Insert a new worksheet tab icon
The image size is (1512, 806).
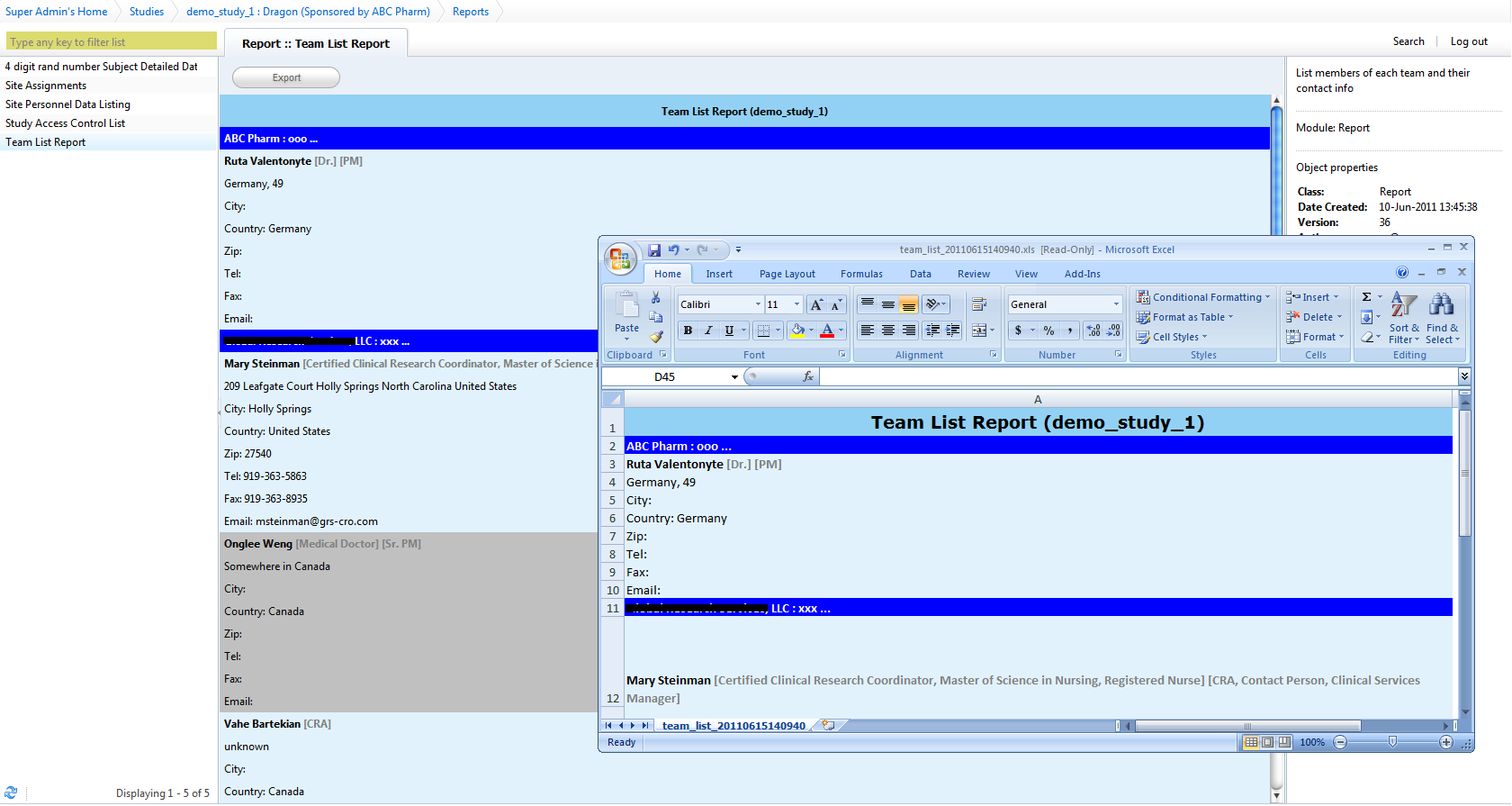(828, 725)
